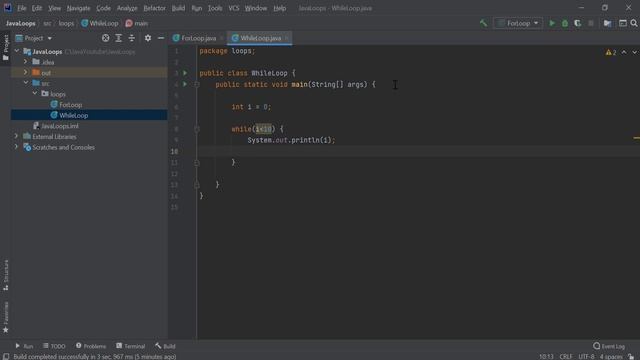This screenshot has width=640, height=360.
Task: Toggle the Project side tab
Action: [x=6, y=48]
